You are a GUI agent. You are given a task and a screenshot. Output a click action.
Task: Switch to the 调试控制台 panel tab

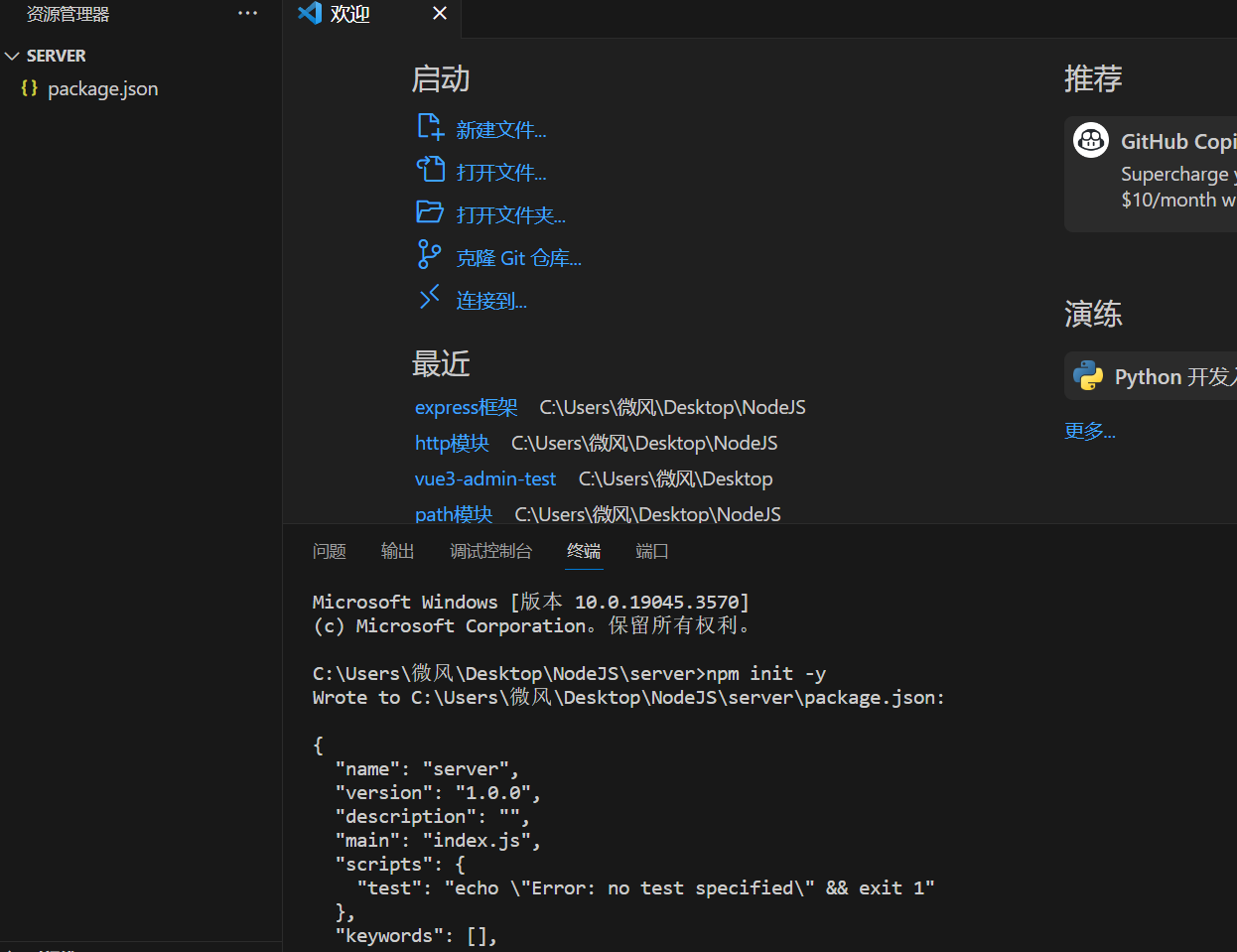[x=491, y=551]
